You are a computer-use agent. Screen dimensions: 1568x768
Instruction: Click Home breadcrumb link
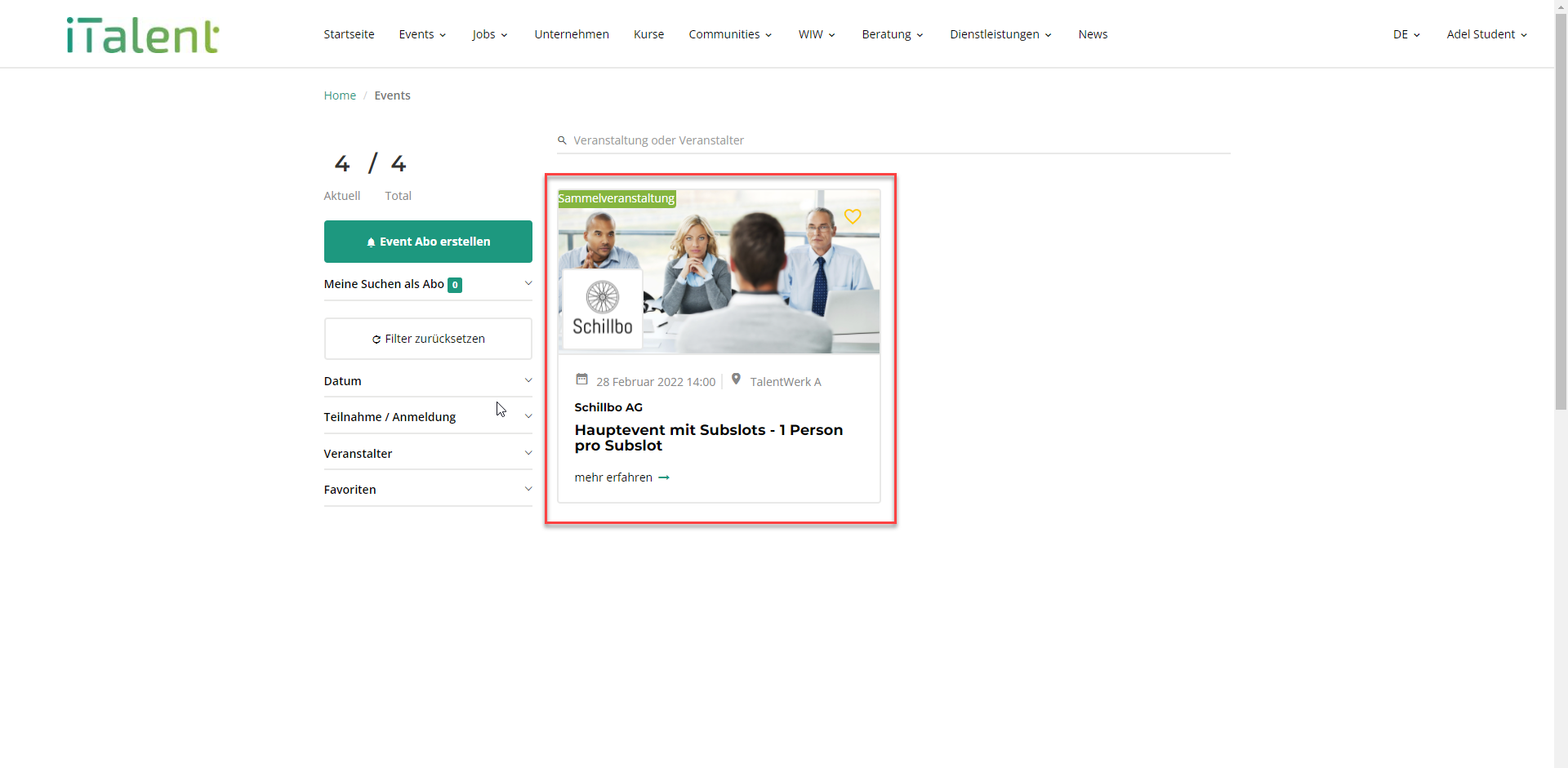coord(340,95)
